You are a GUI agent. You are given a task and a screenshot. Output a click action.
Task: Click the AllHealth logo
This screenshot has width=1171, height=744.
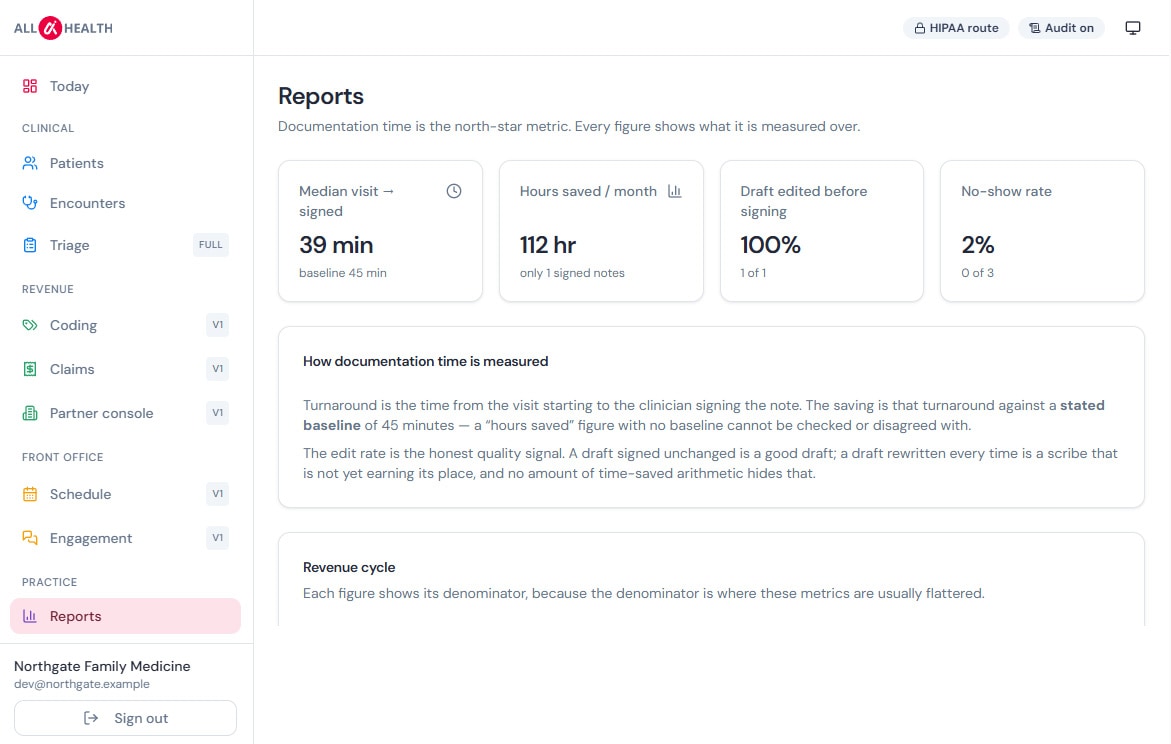click(x=63, y=28)
